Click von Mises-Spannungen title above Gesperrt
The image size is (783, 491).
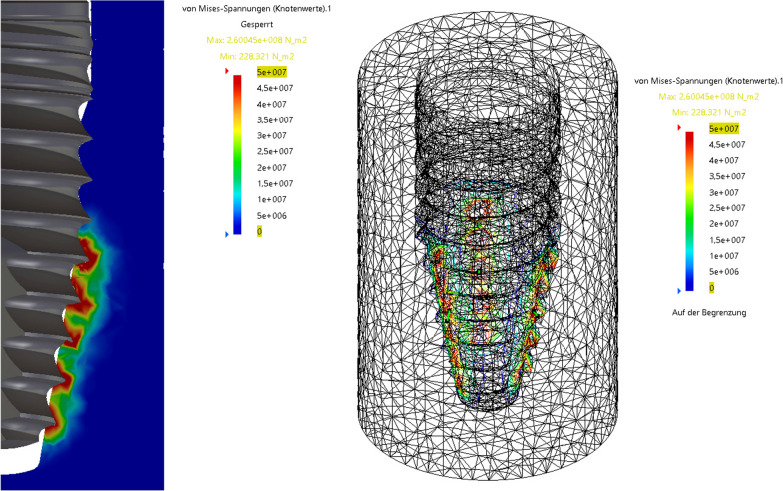pos(257,8)
